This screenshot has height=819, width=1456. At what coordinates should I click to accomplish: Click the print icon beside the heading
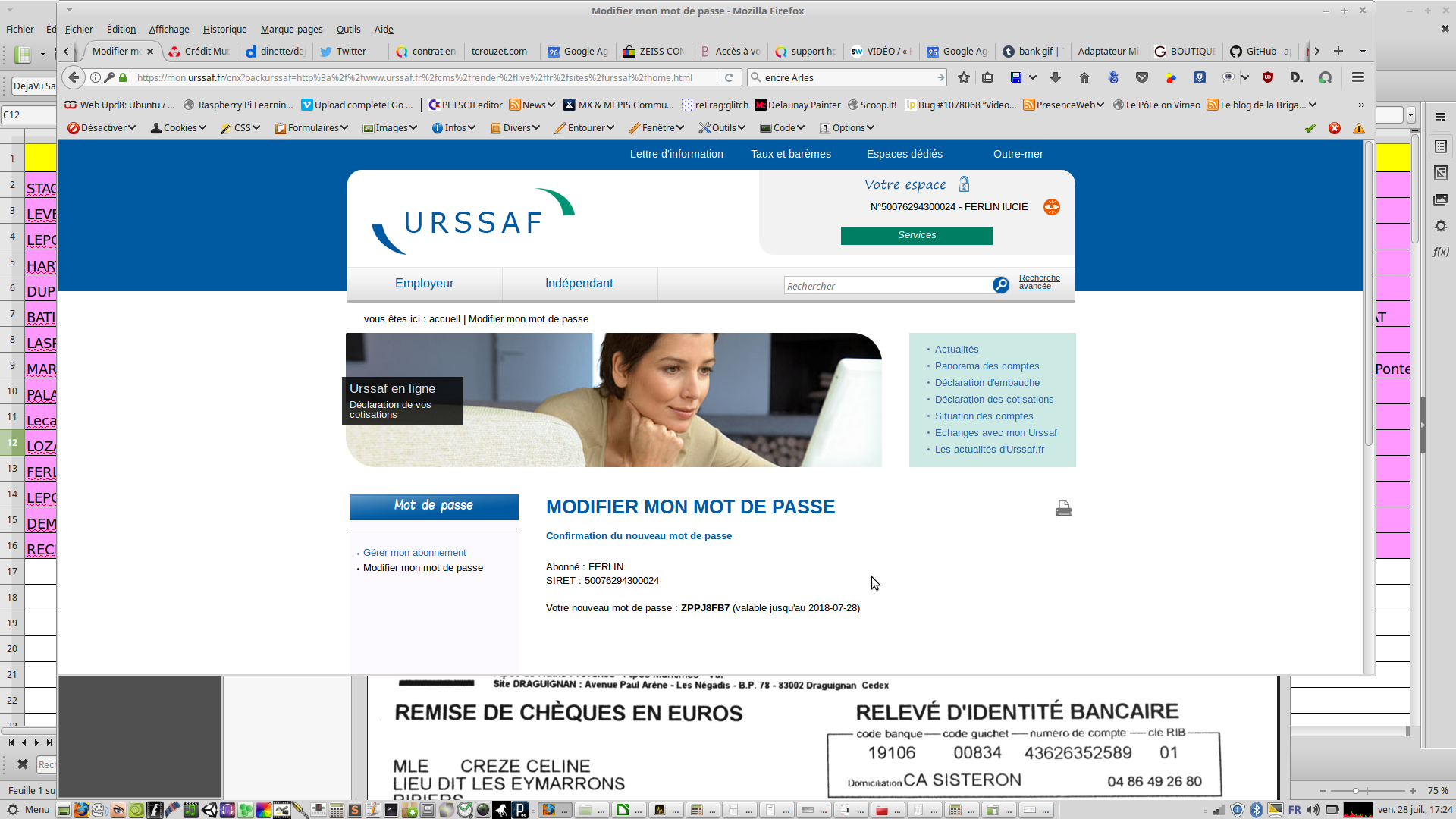pyautogui.click(x=1063, y=509)
